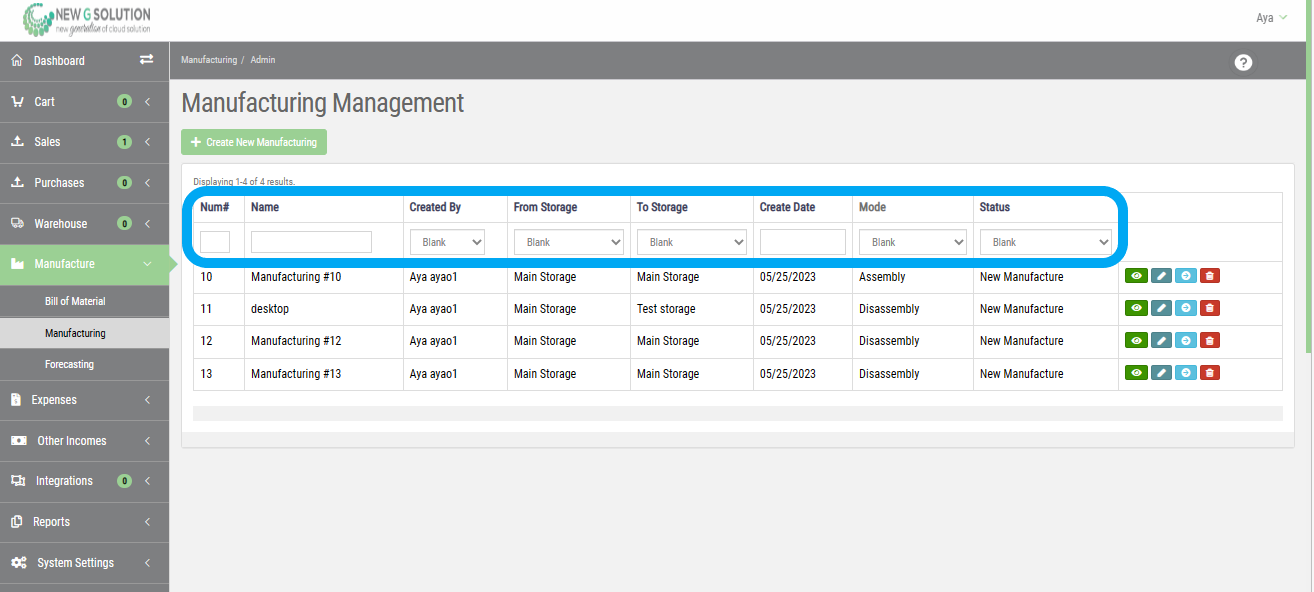View Manufacturing #13 with the eye icon
Viewport: 1314px width, 592px height.
pos(1136,373)
